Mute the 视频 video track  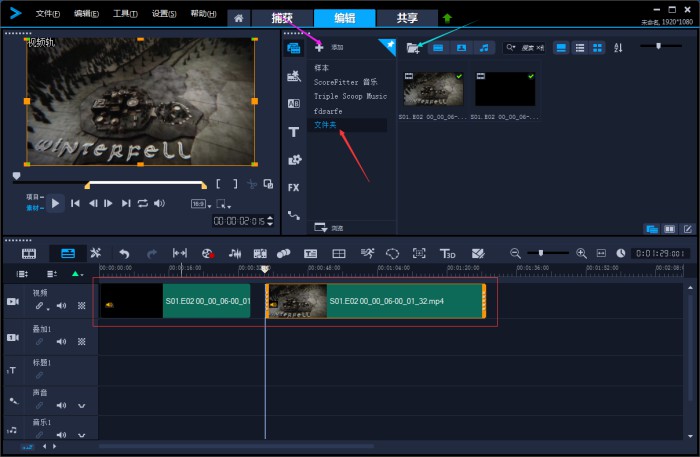coord(61,306)
